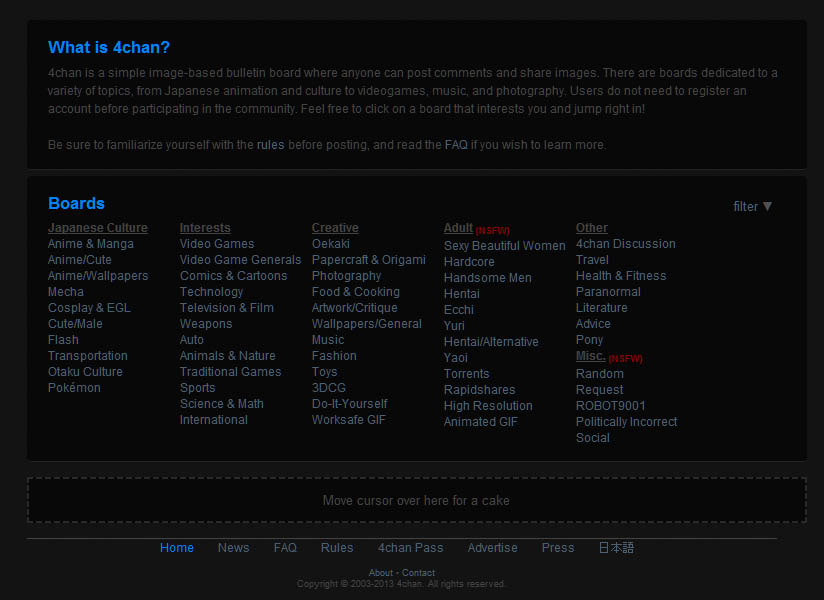Visit the Pokémon board

pyautogui.click(x=74, y=388)
